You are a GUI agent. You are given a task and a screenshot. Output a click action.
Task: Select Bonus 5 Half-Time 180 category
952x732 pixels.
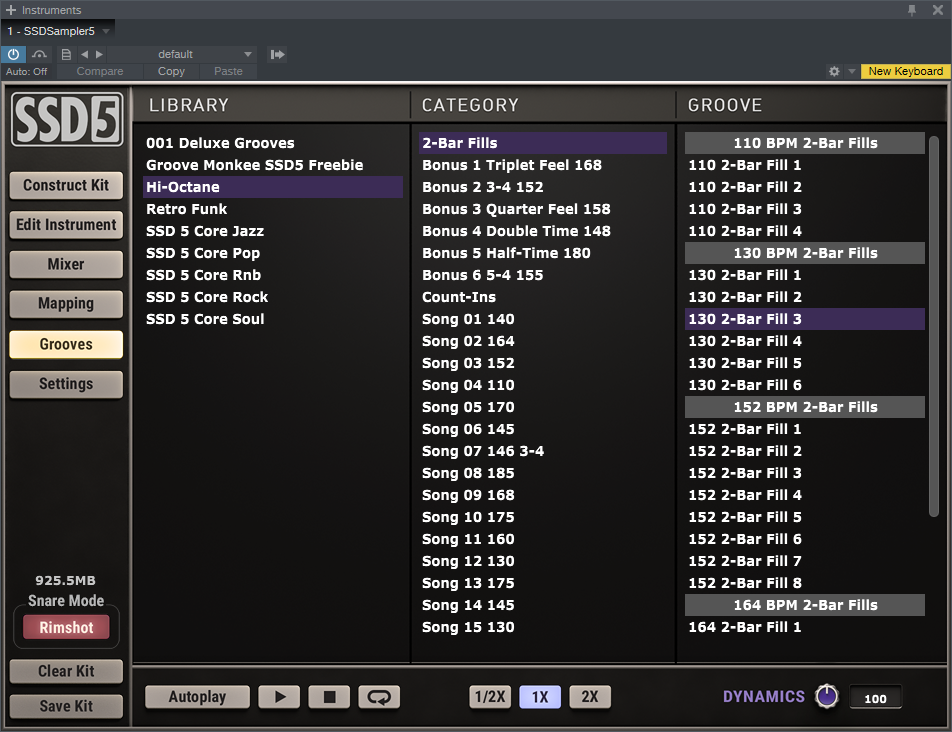coord(543,253)
